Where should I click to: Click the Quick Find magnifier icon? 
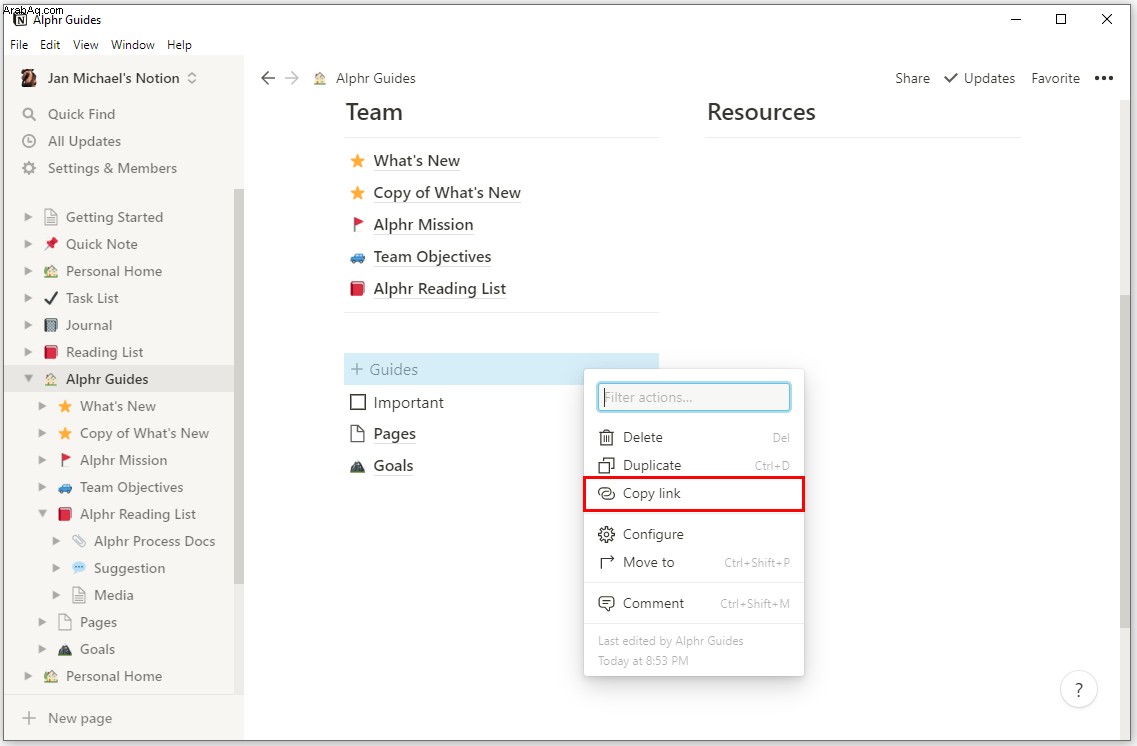29,114
